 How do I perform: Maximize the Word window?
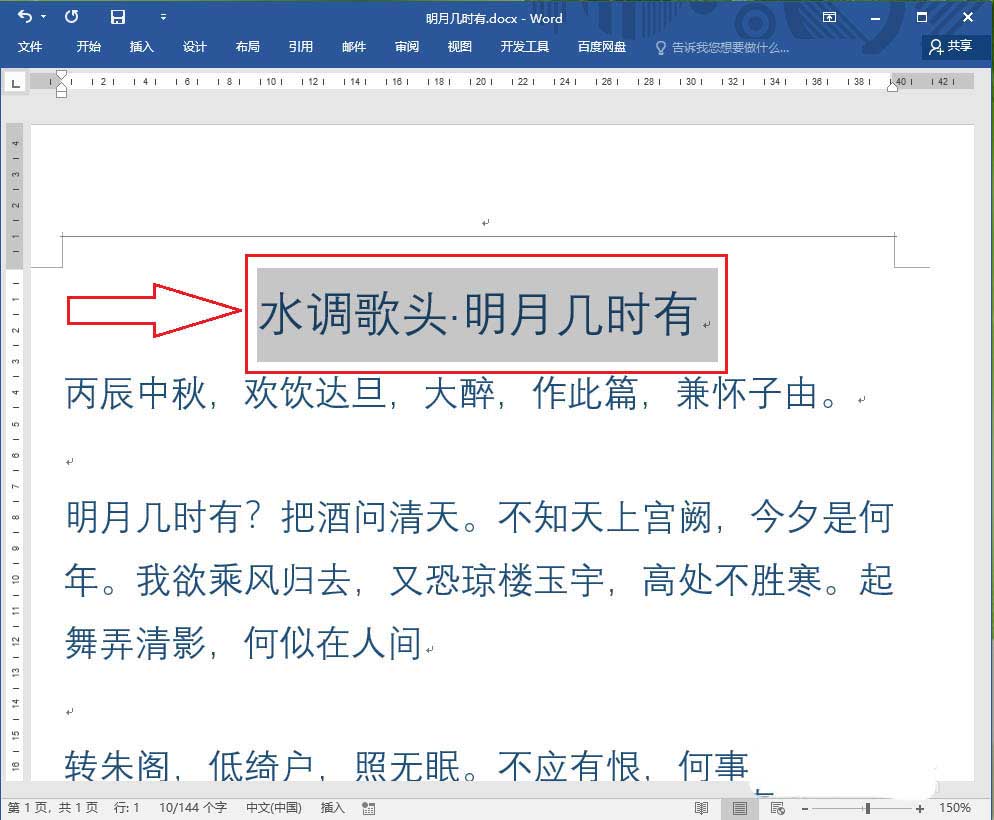(922, 17)
